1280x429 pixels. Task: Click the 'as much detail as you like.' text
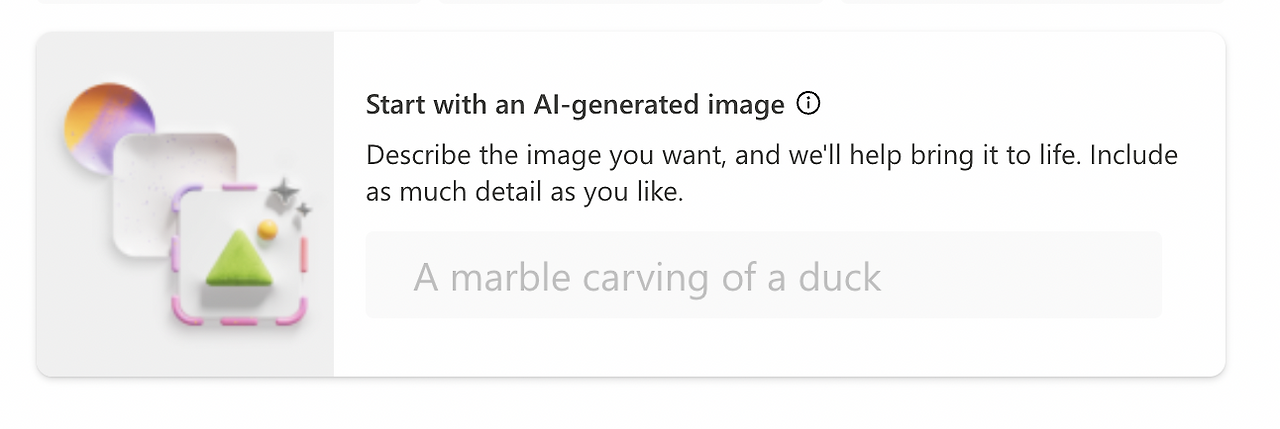coord(524,192)
